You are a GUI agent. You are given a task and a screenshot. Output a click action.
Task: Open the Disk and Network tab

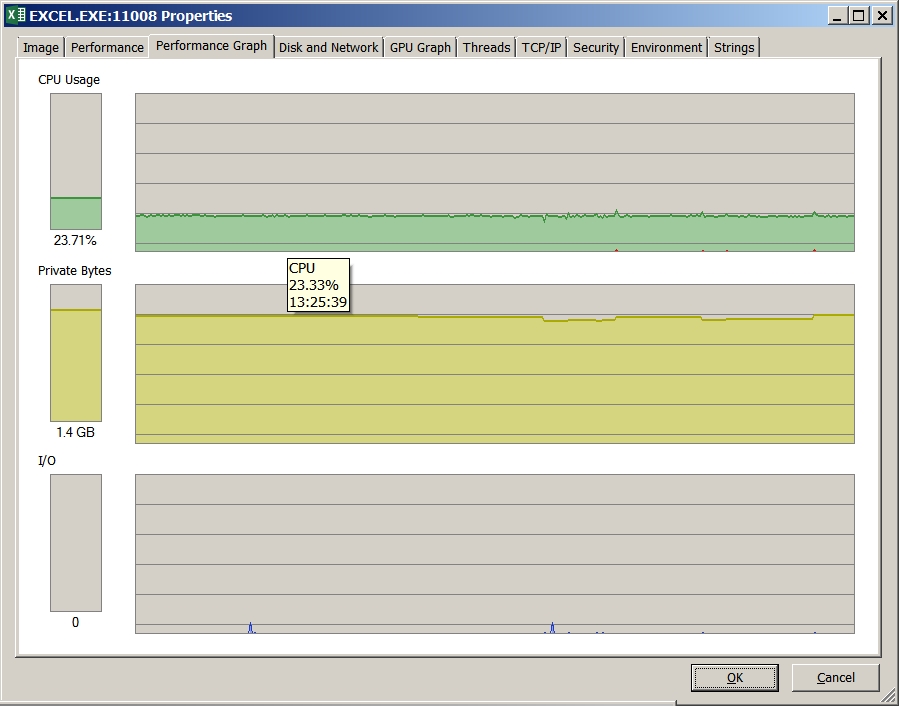coord(329,48)
